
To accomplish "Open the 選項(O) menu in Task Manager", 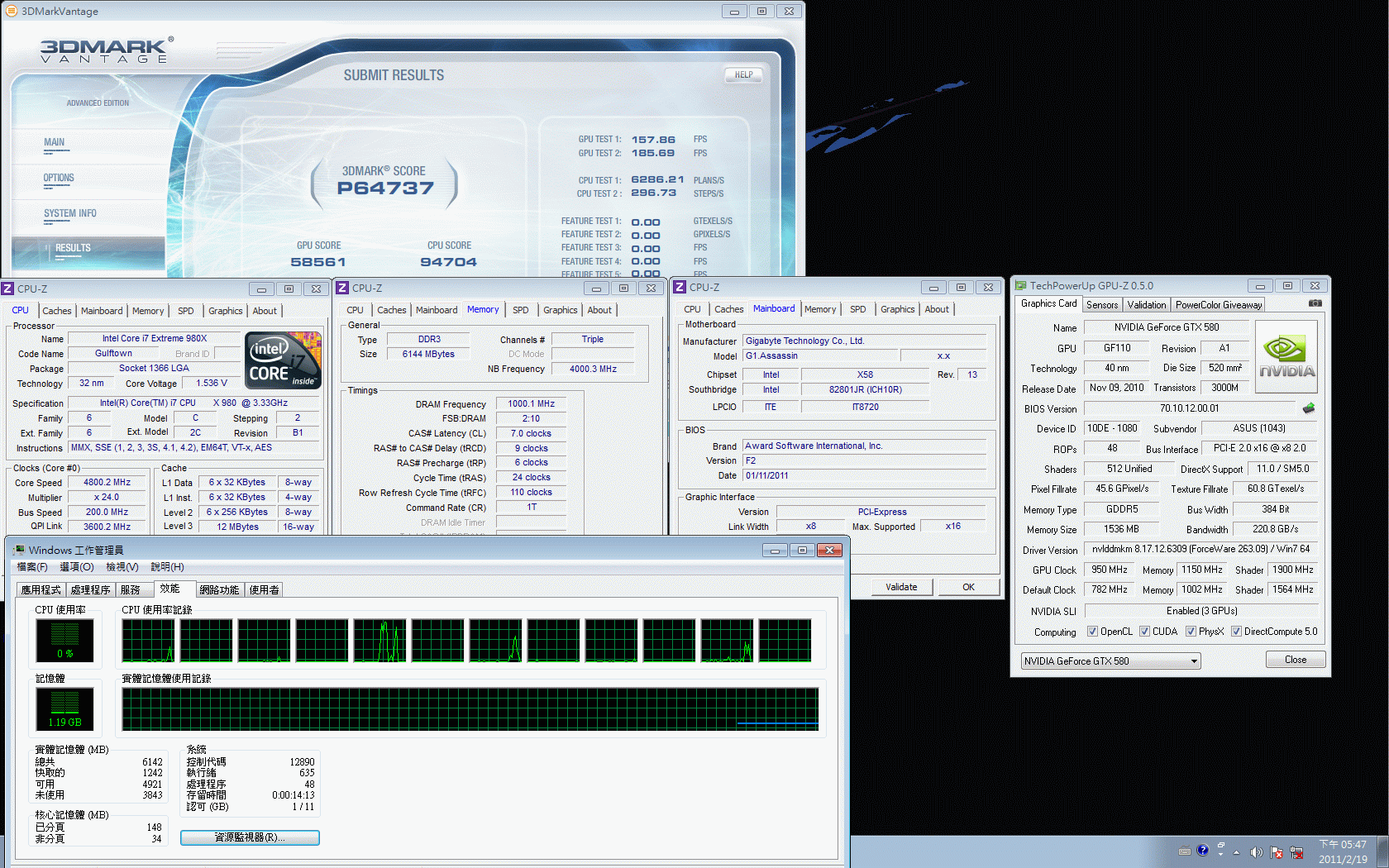I will tap(77, 567).
